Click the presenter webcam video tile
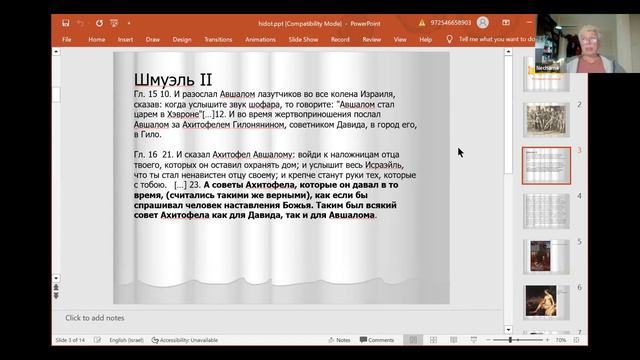 (587, 43)
